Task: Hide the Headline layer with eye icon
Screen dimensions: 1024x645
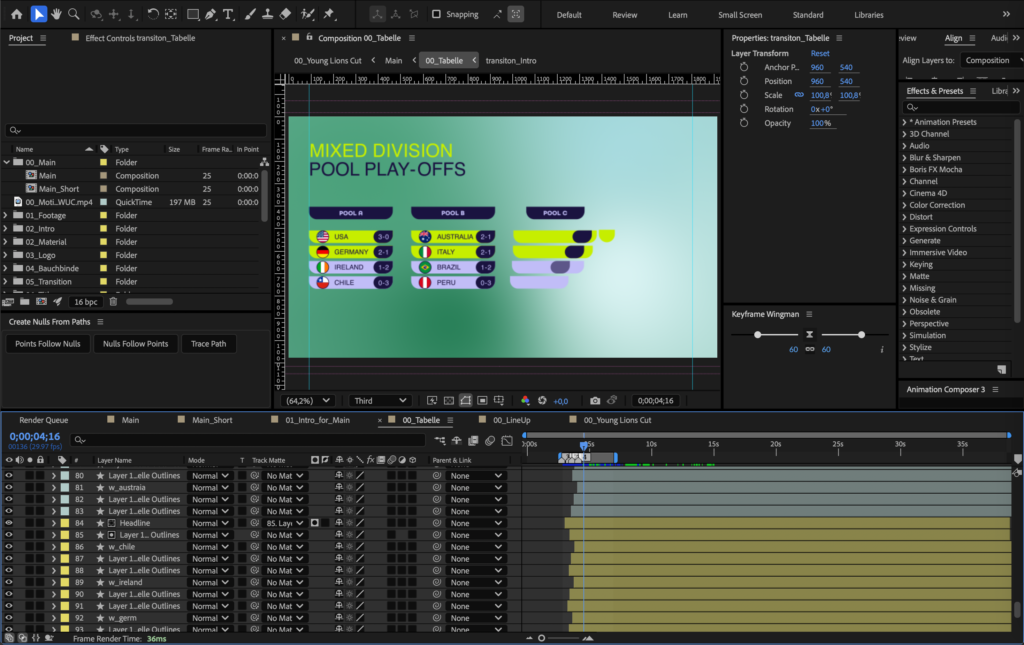Action: click(9, 523)
